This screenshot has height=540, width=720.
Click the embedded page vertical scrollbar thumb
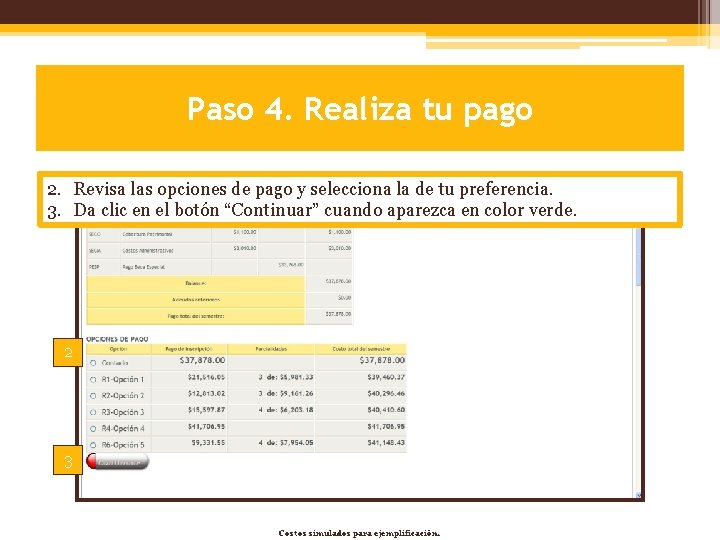click(x=638, y=257)
